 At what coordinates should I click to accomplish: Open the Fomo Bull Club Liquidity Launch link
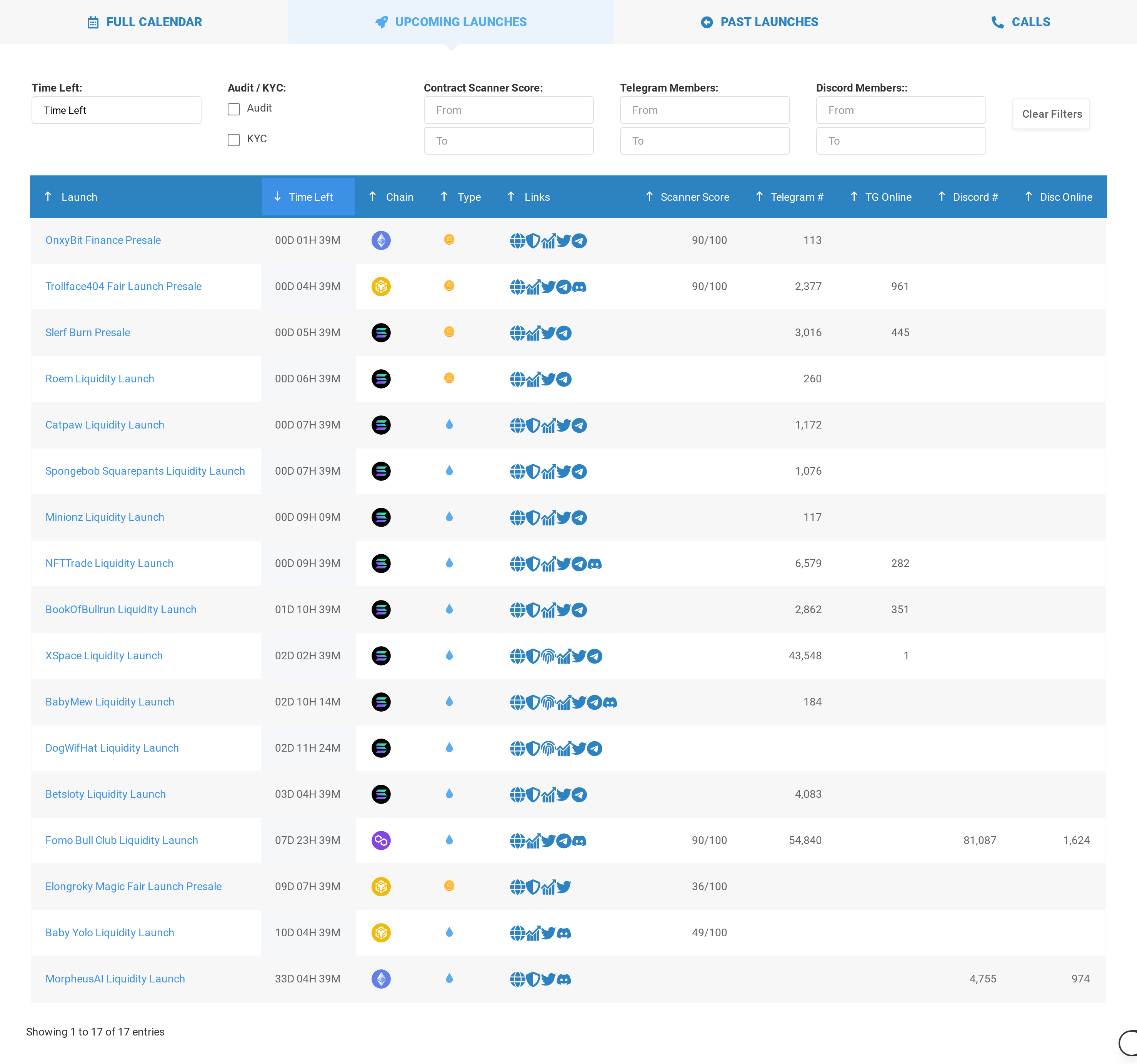point(122,841)
